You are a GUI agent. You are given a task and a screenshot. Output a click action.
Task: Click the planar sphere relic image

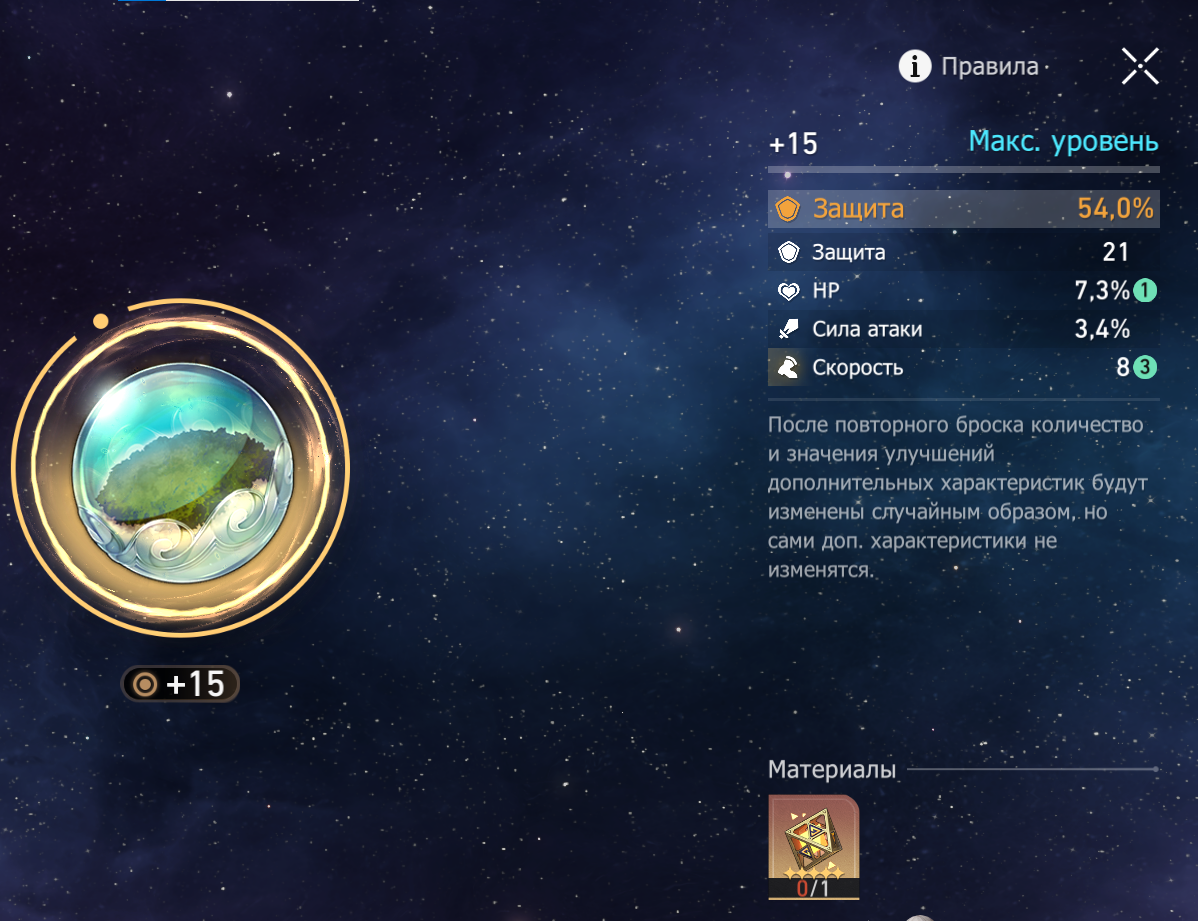[x=182, y=472]
